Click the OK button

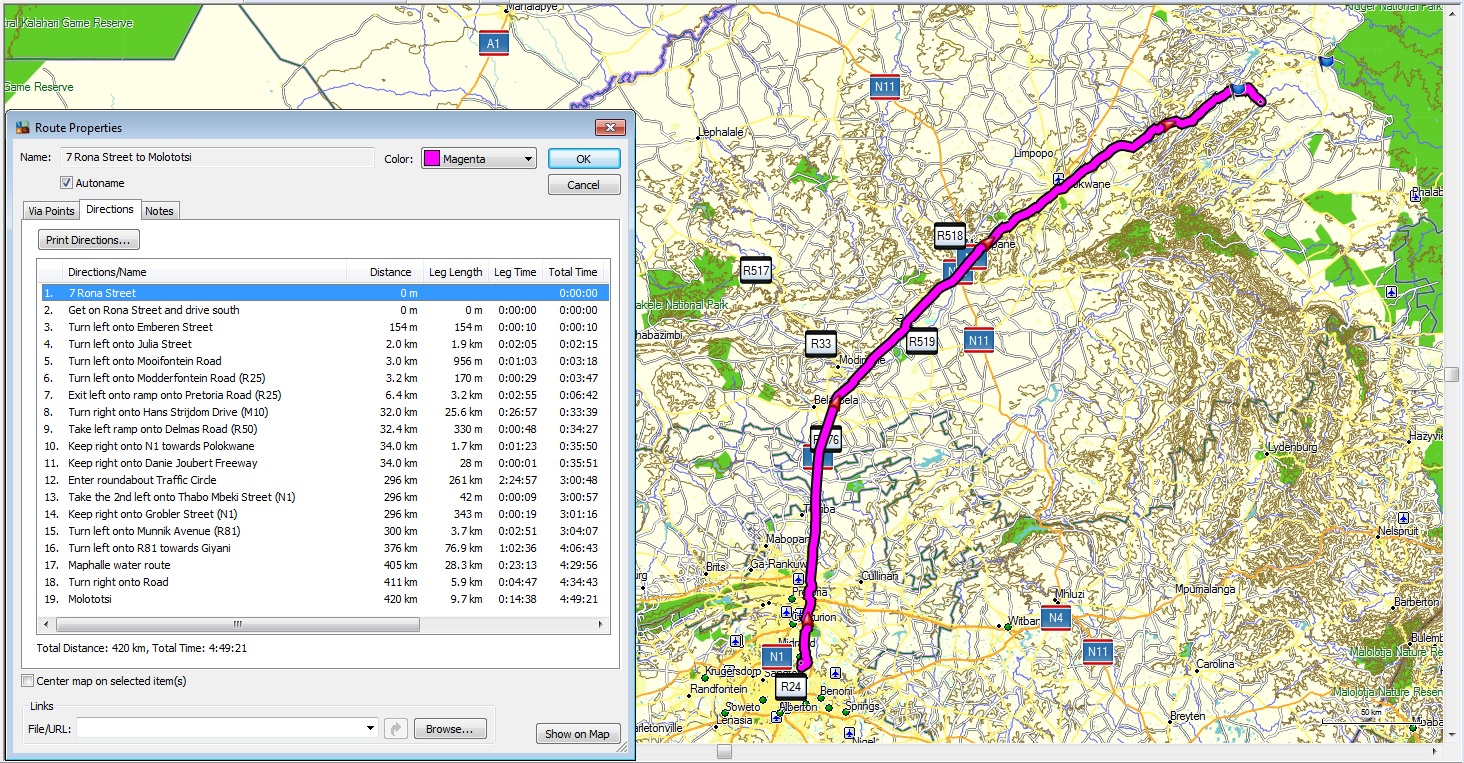[x=584, y=159]
